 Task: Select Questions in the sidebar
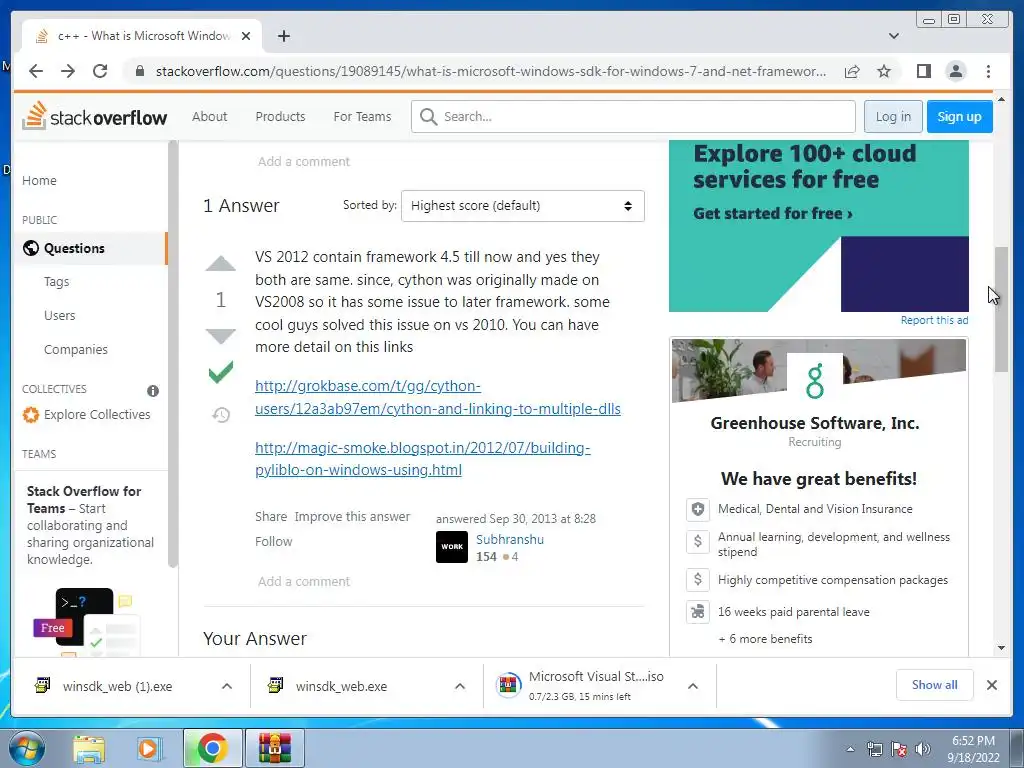tap(91, 248)
